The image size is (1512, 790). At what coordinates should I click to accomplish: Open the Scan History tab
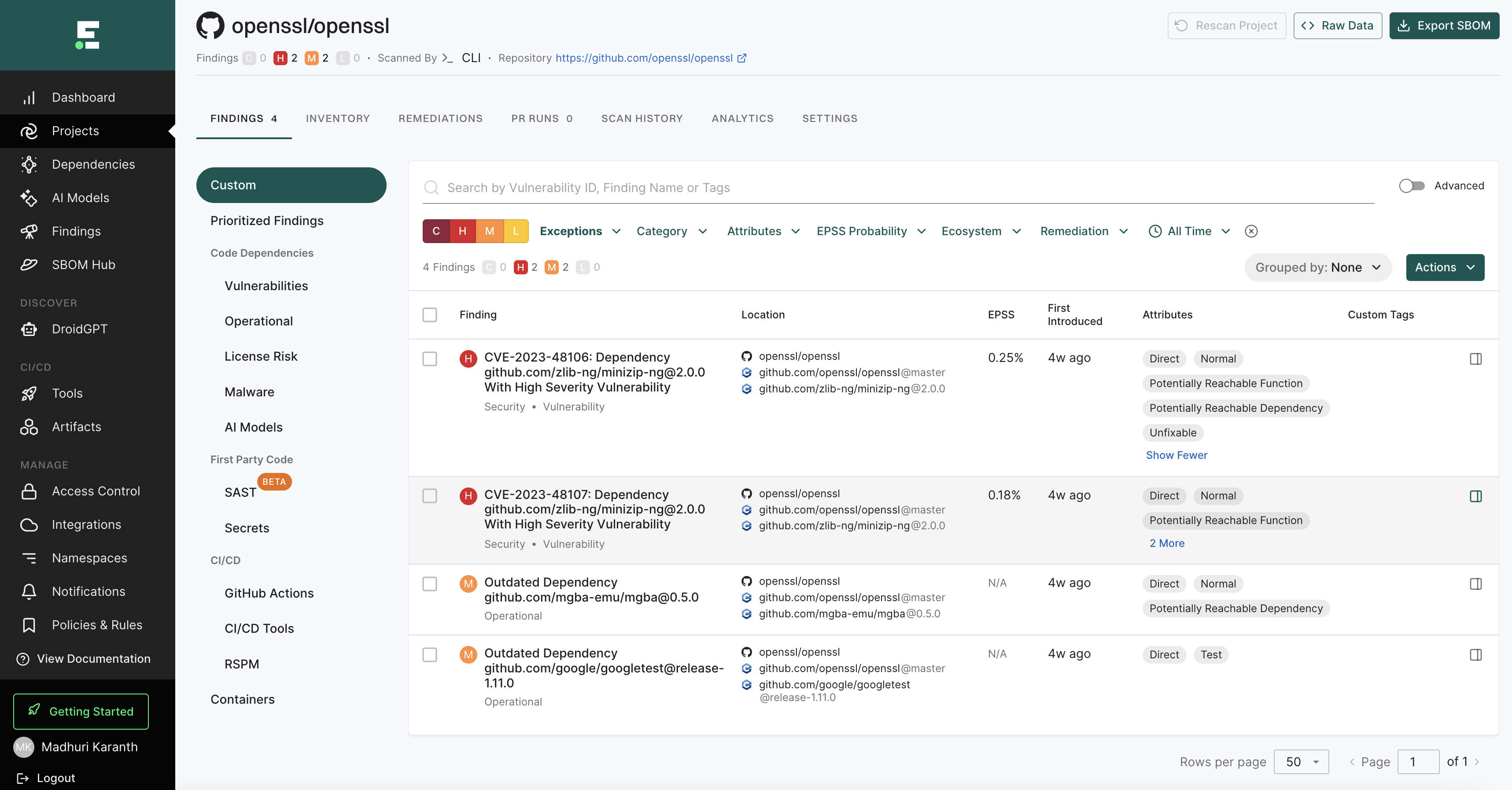click(x=642, y=118)
